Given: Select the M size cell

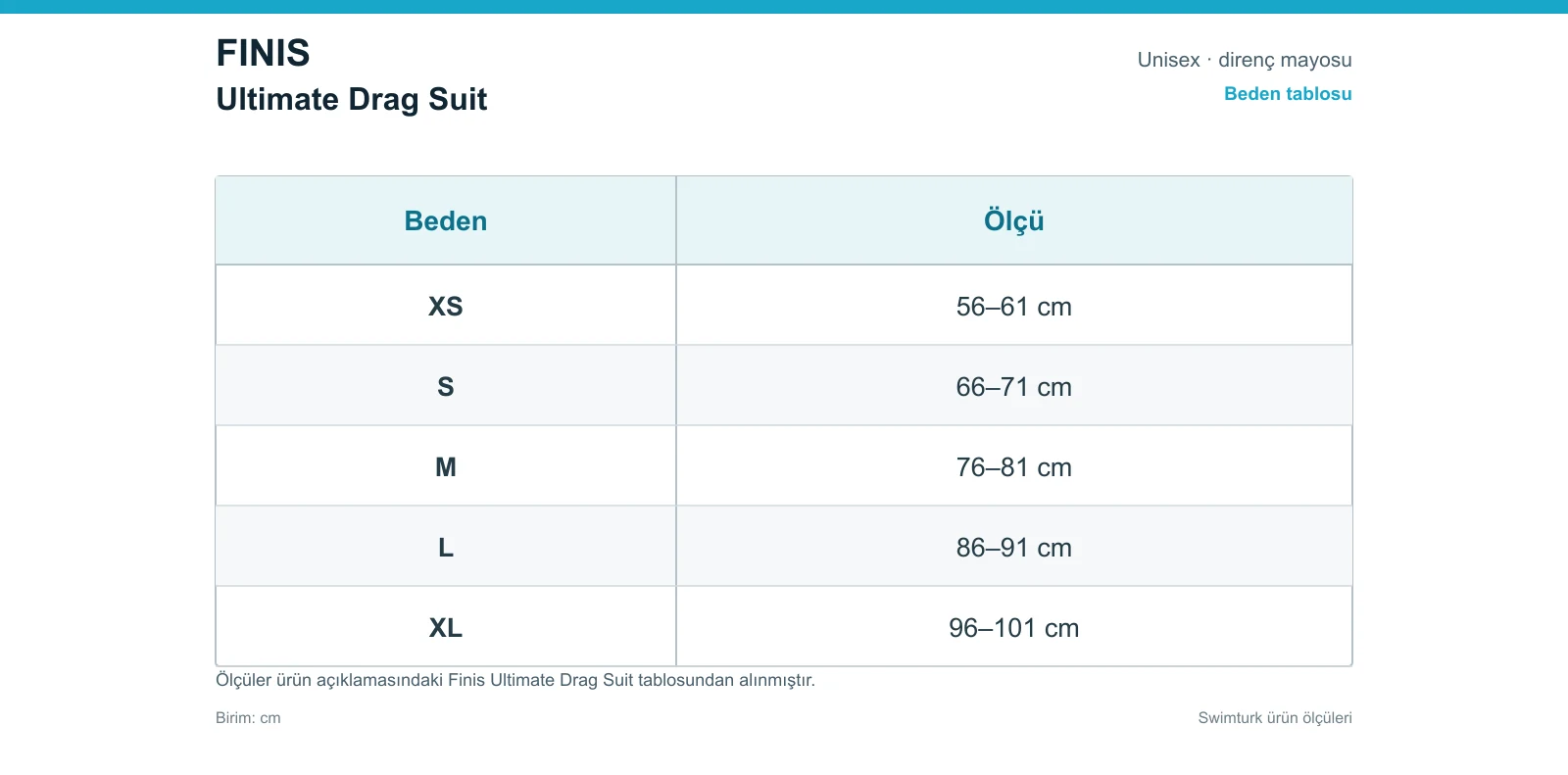Looking at the screenshot, I should point(446,466).
